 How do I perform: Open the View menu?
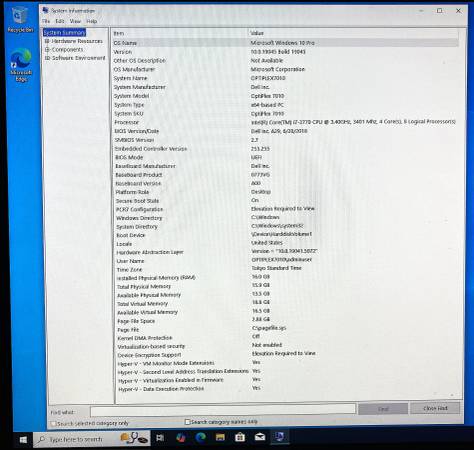pyautogui.click(x=75, y=21)
